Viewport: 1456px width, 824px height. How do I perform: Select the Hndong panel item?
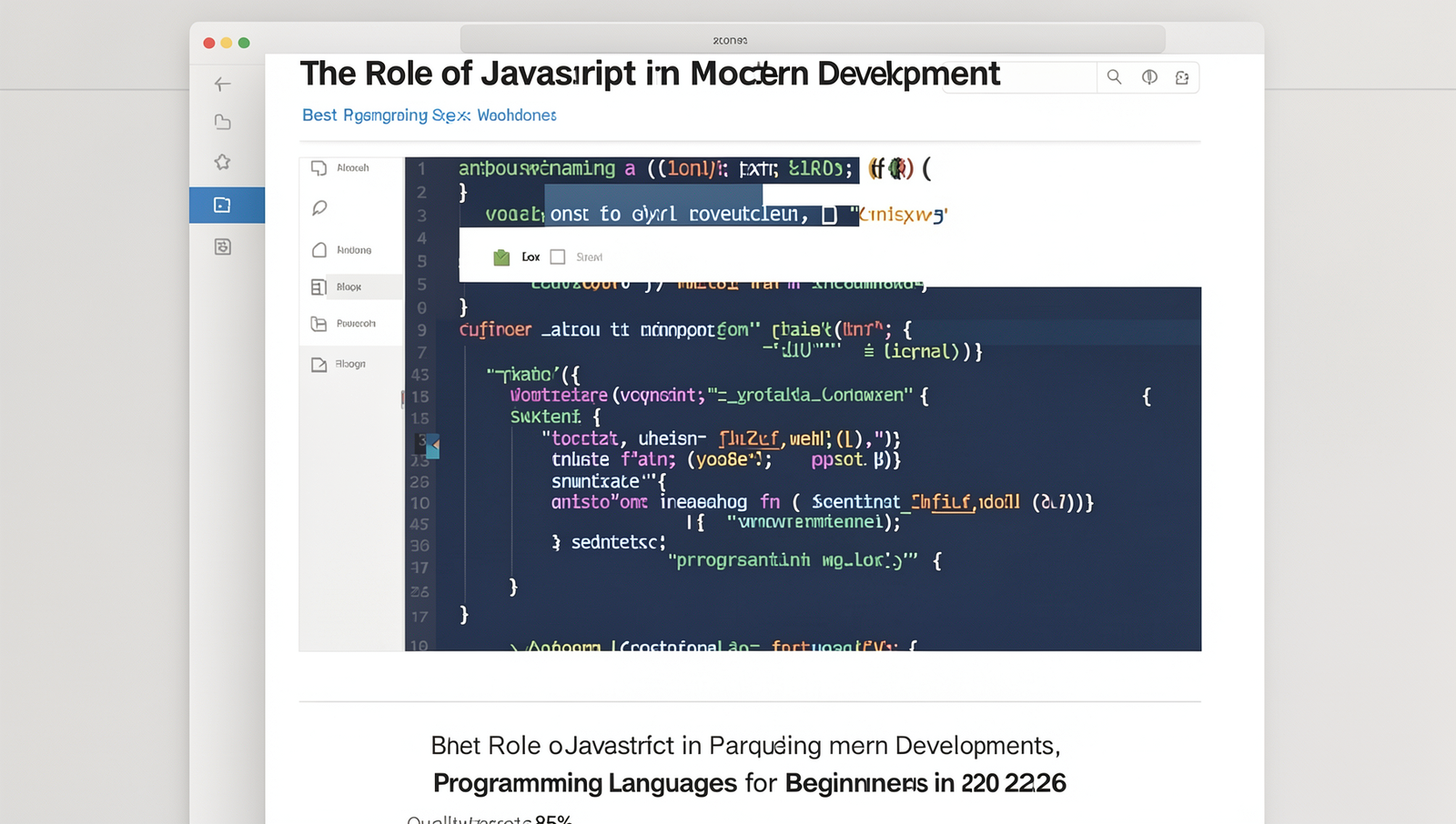(351, 250)
